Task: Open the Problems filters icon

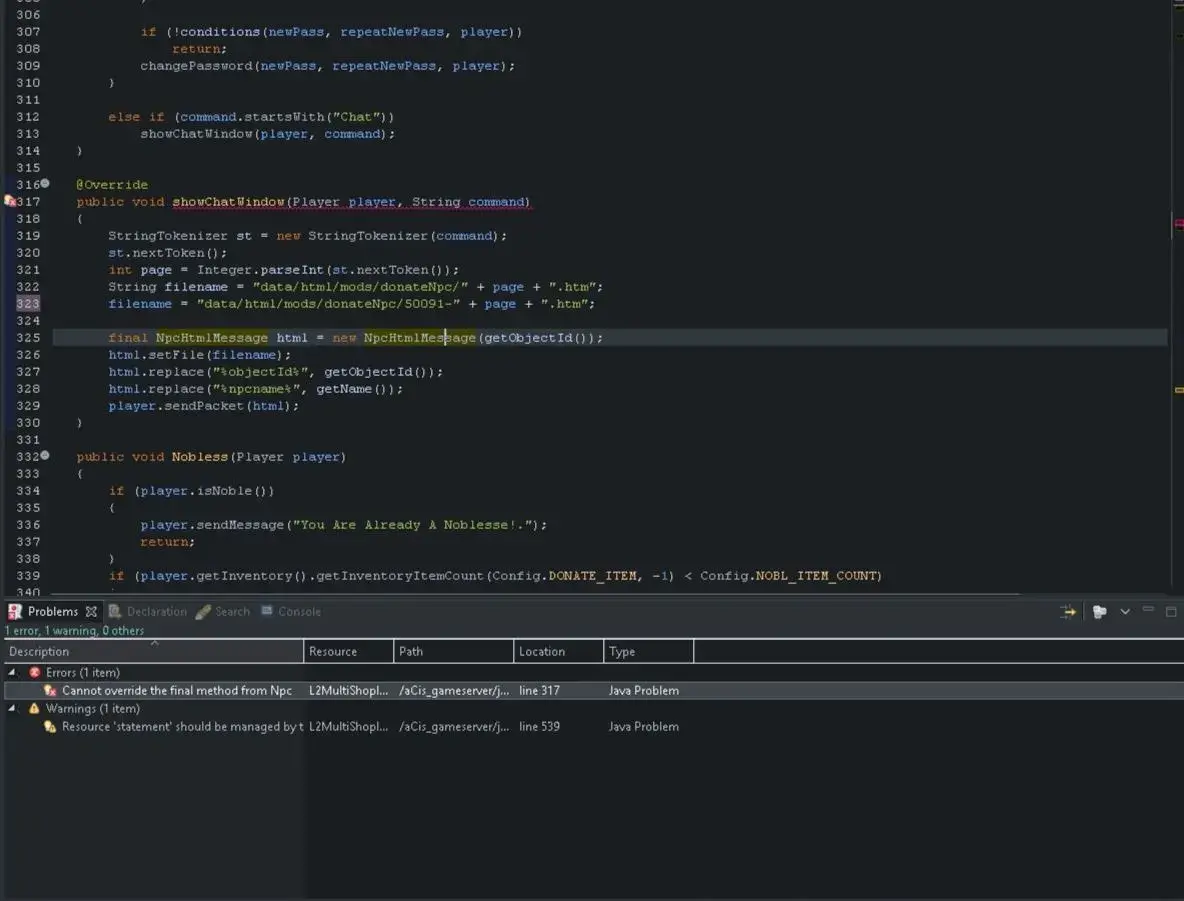Action: pos(1099,612)
